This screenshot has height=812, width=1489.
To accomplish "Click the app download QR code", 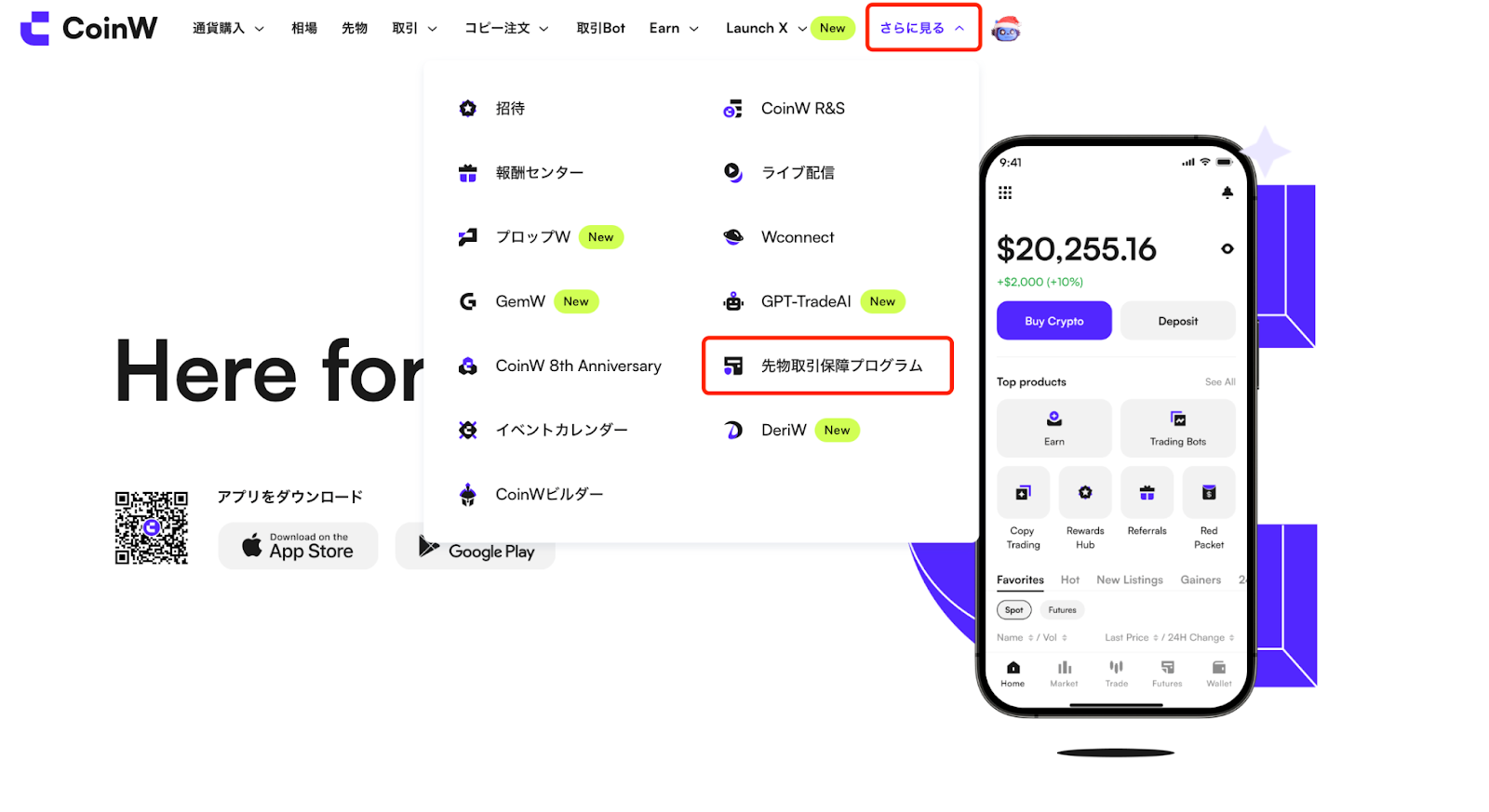I will [152, 527].
